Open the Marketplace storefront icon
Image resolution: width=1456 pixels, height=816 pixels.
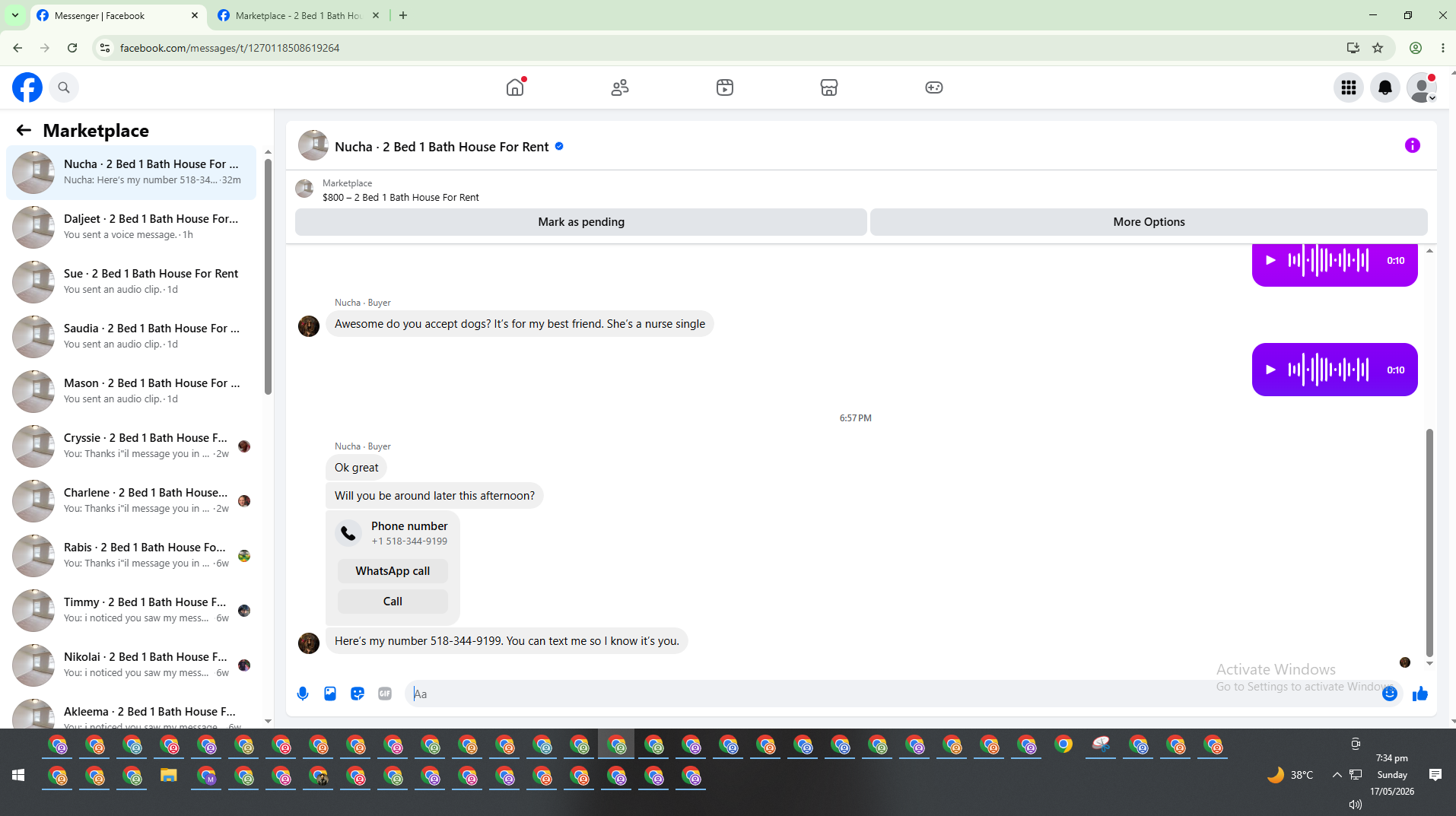click(x=829, y=87)
